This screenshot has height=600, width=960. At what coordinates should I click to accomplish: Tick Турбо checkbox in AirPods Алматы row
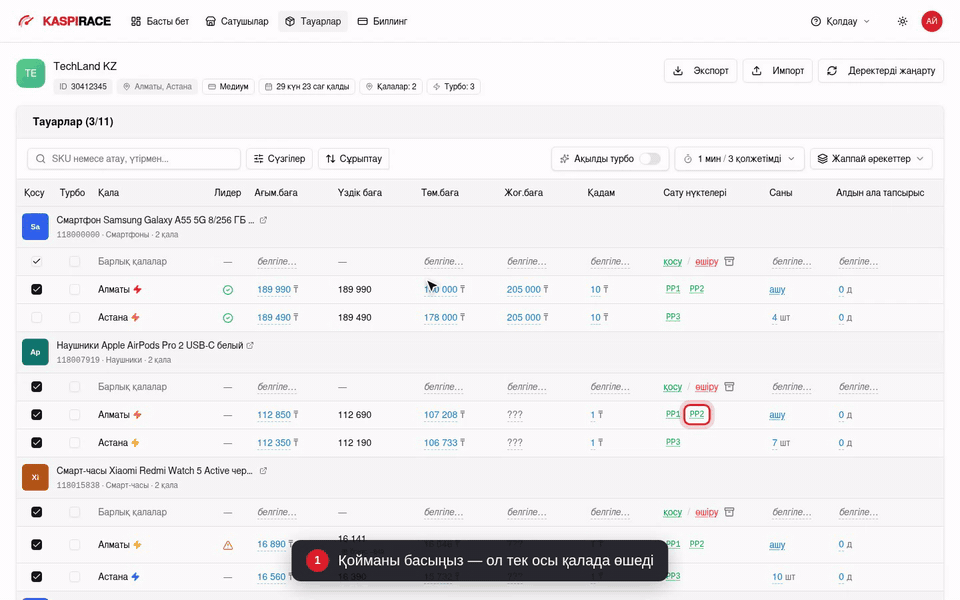coord(75,415)
